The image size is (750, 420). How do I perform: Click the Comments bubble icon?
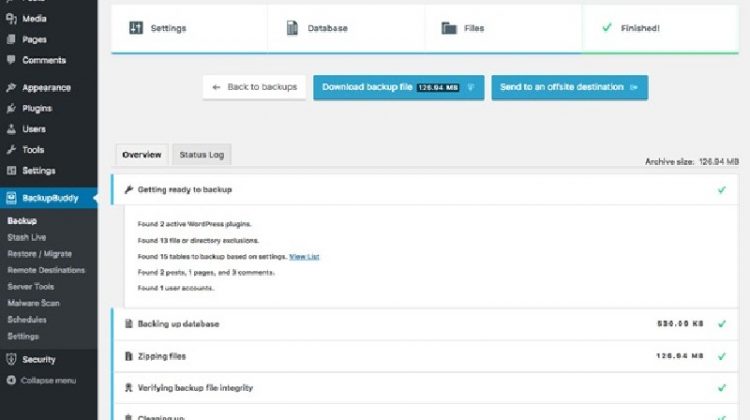11,60
